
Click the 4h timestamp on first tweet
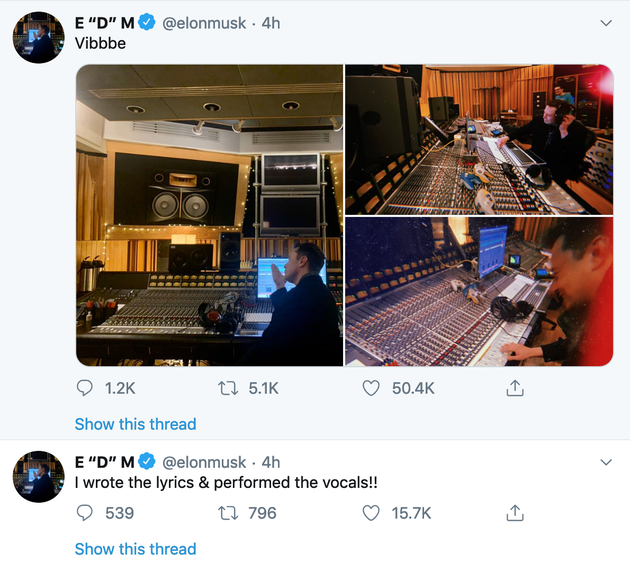coord(271,23)
